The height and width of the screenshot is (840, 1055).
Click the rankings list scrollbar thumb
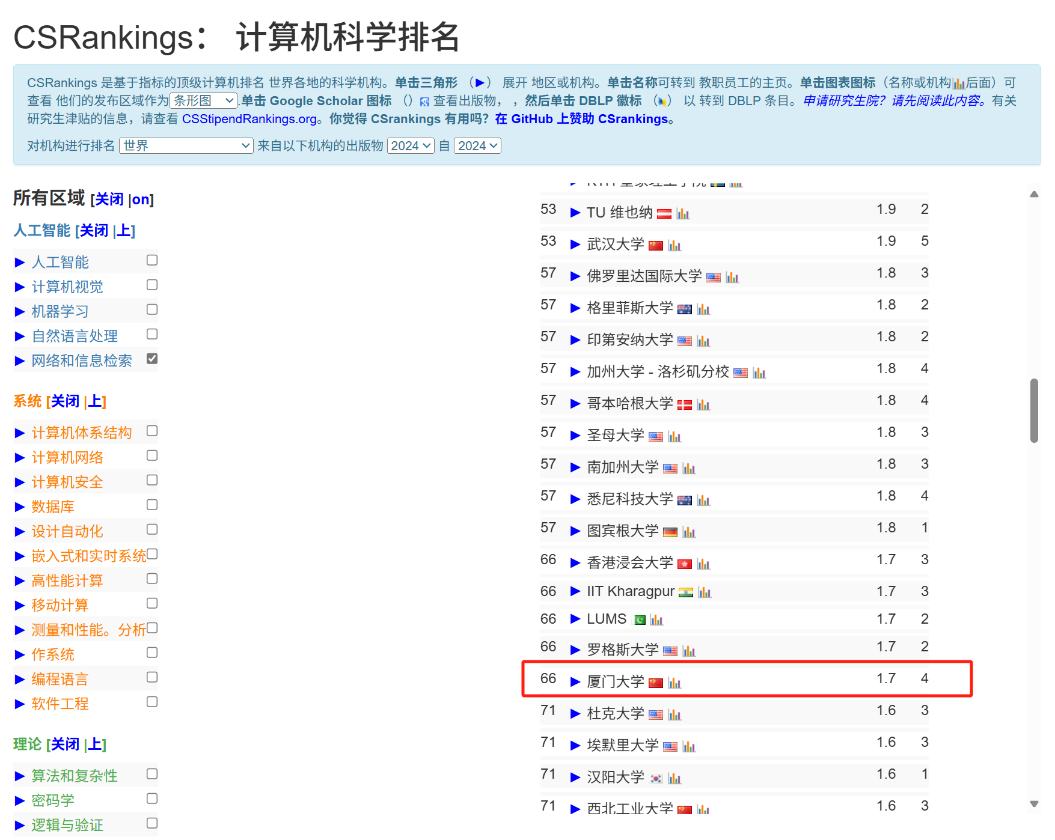pyautogui.click(x=1034, y=410)
